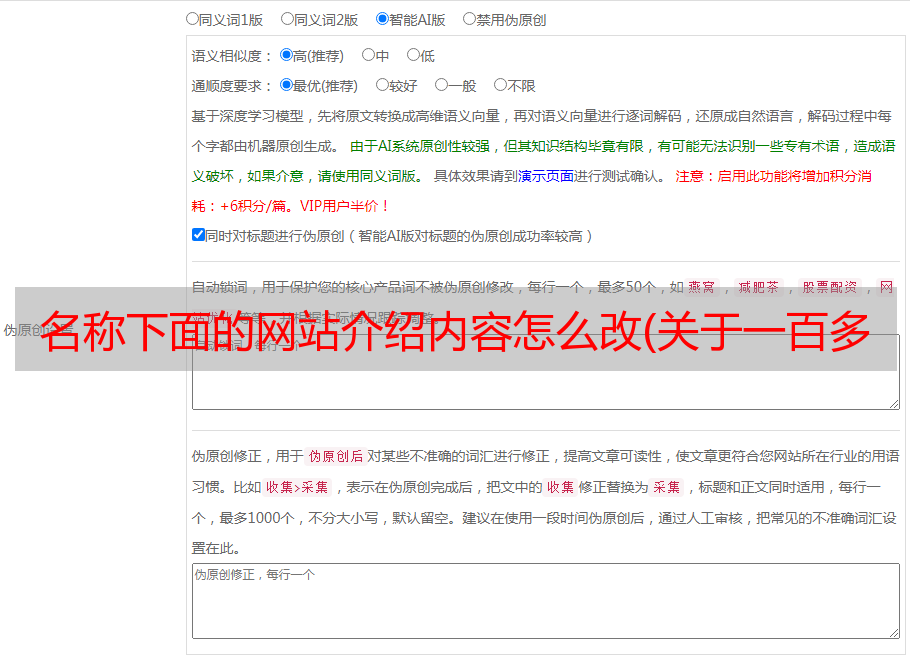Image resolution: width=911 pixels, height=658 pixels.
Task: Click the 股票配资 example keyword tag
Action: tap(830, 287)
